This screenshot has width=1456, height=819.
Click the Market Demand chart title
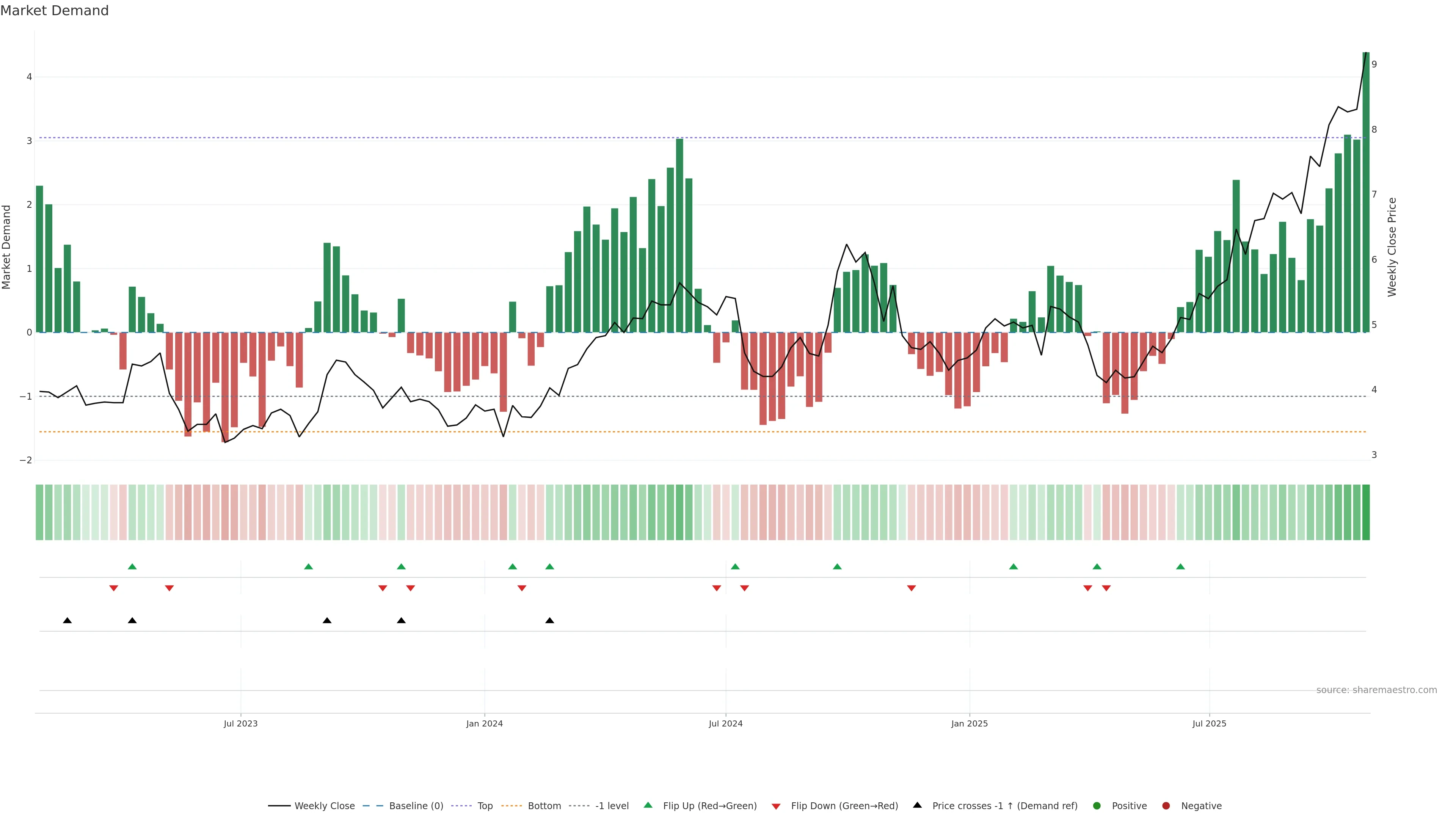[54, 11]
